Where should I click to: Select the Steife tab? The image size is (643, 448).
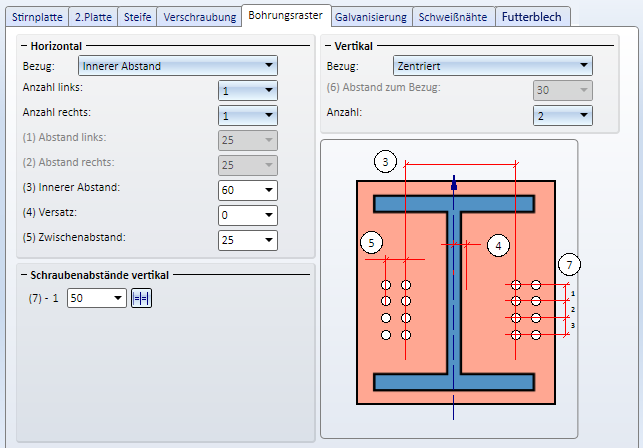tap(137, 17)
